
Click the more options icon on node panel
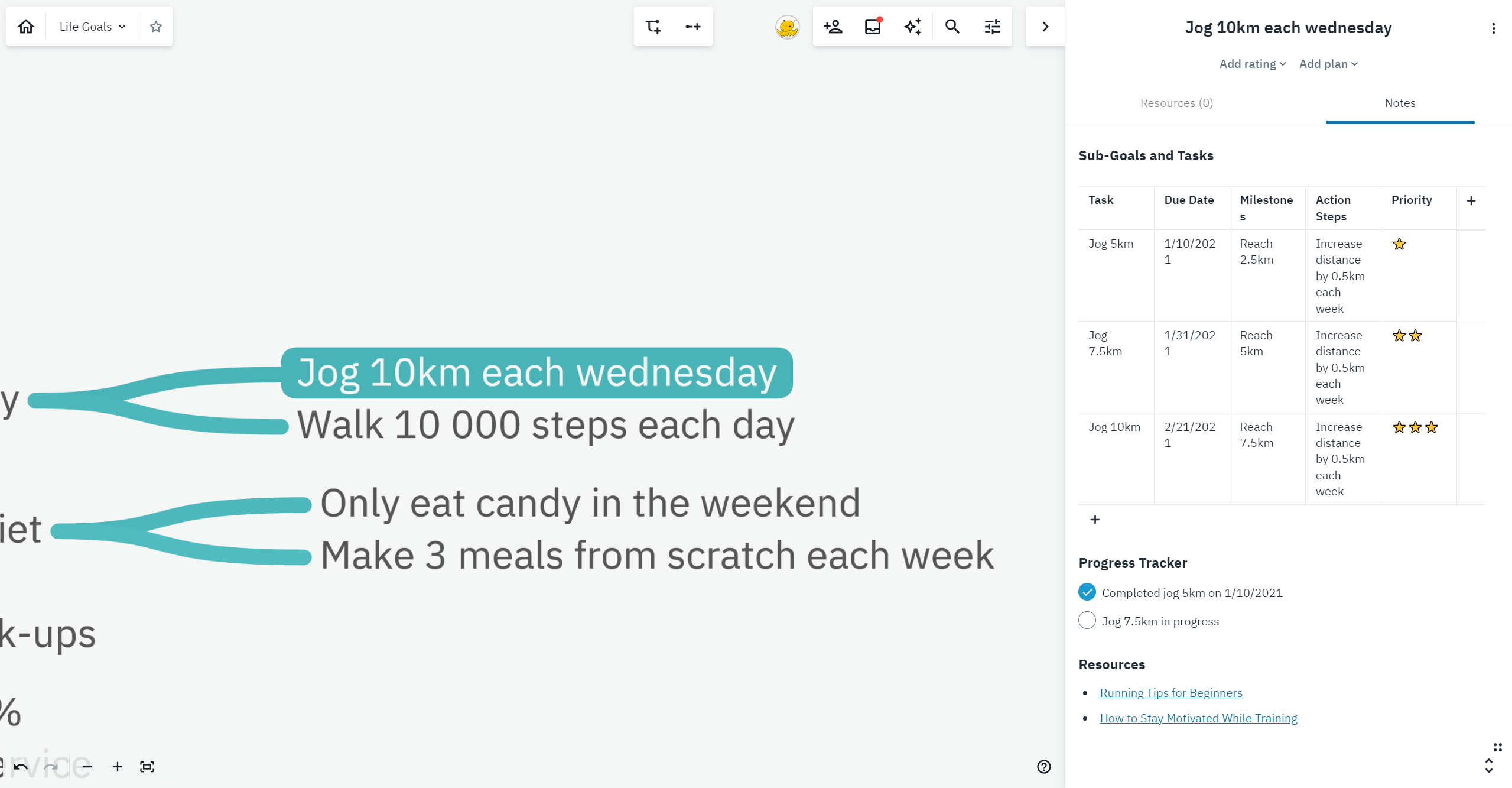1494,28
